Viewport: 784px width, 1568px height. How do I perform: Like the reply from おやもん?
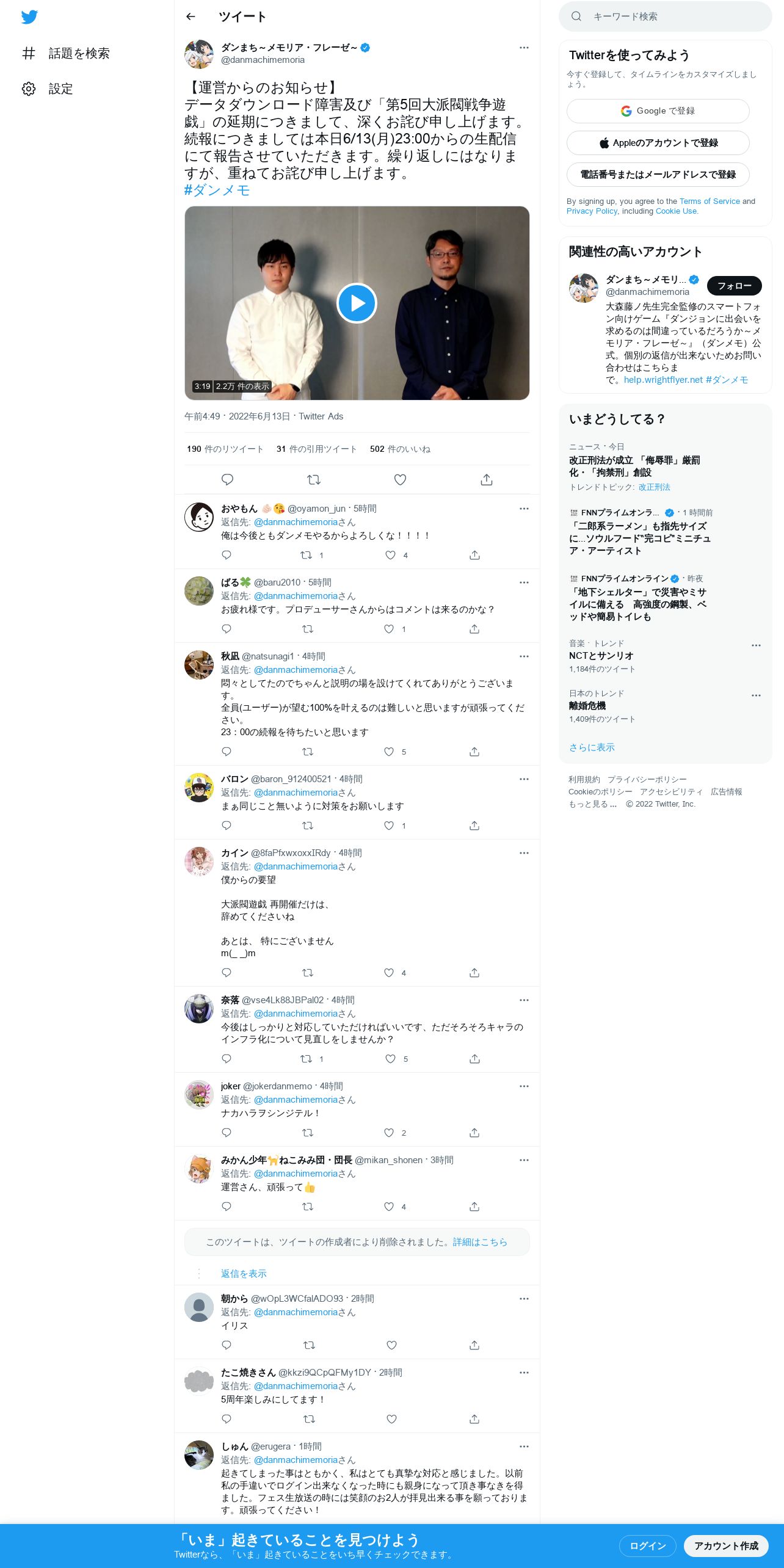[390, 555]
